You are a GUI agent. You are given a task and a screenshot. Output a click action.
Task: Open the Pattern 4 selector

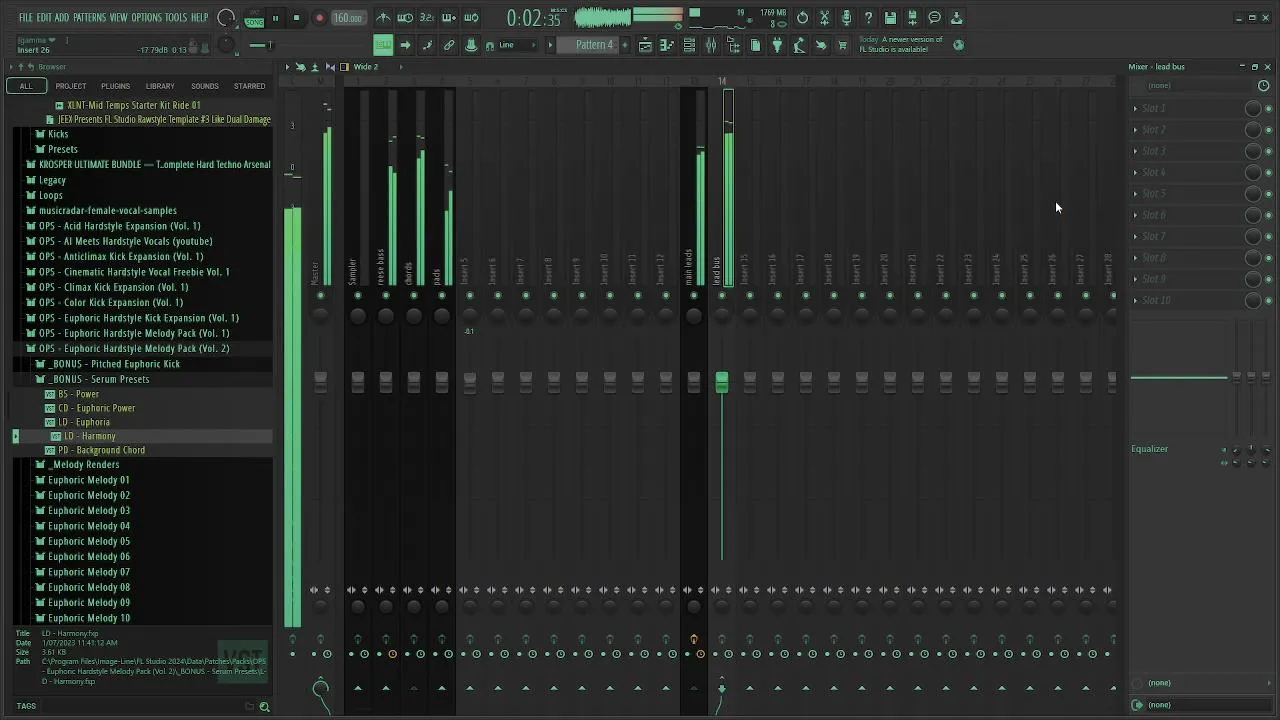(x=594, y=45)
